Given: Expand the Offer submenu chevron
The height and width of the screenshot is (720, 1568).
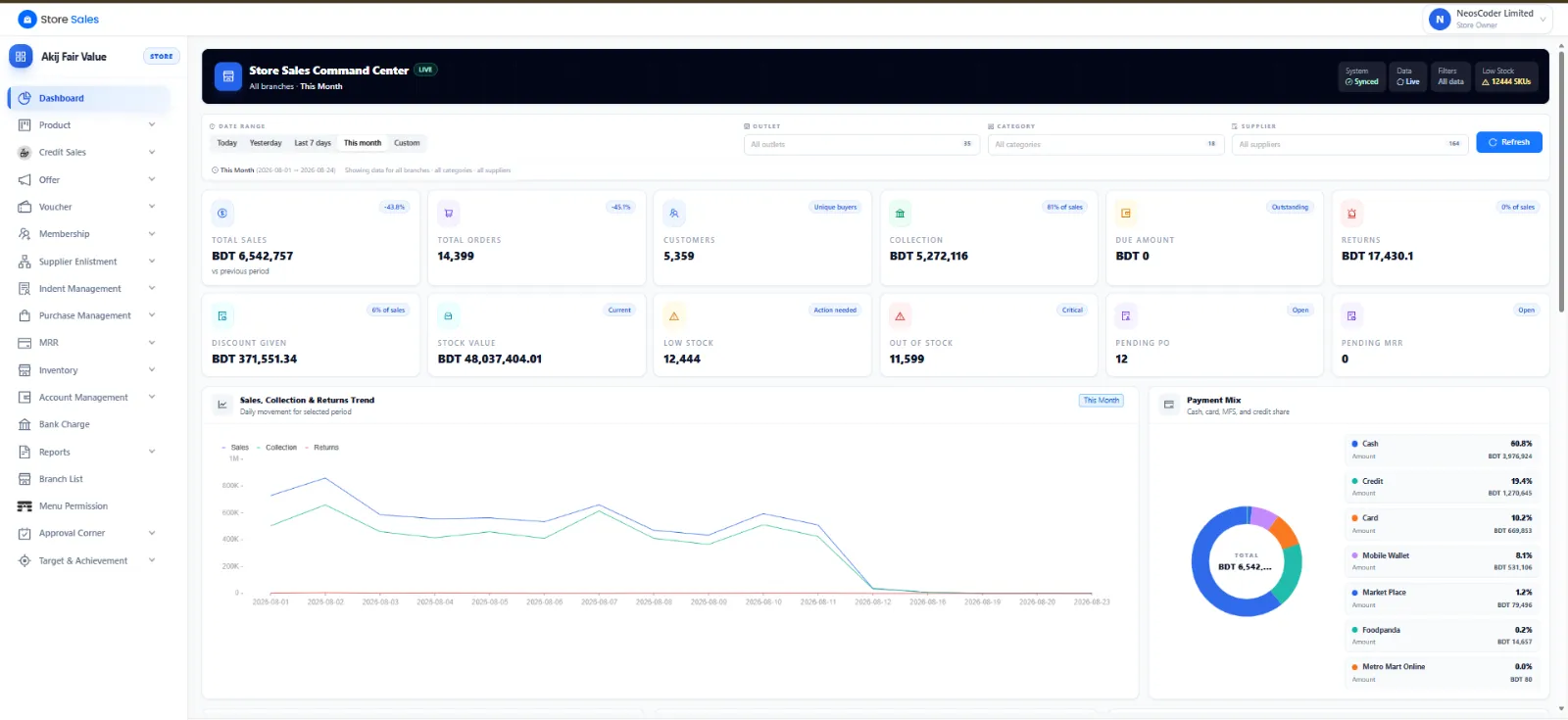Looking at the screenshot, I should (152, 179).
